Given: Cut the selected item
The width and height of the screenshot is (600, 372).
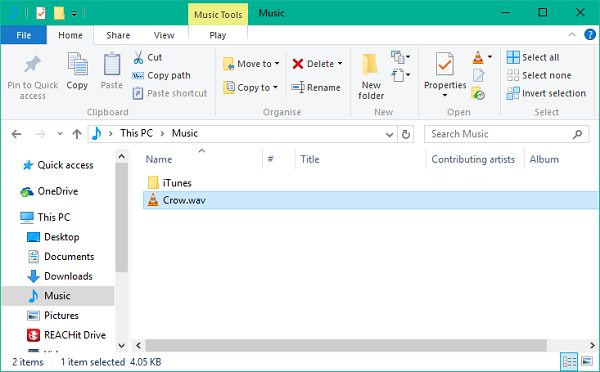Looking at the screenshot, I should 148,57.
